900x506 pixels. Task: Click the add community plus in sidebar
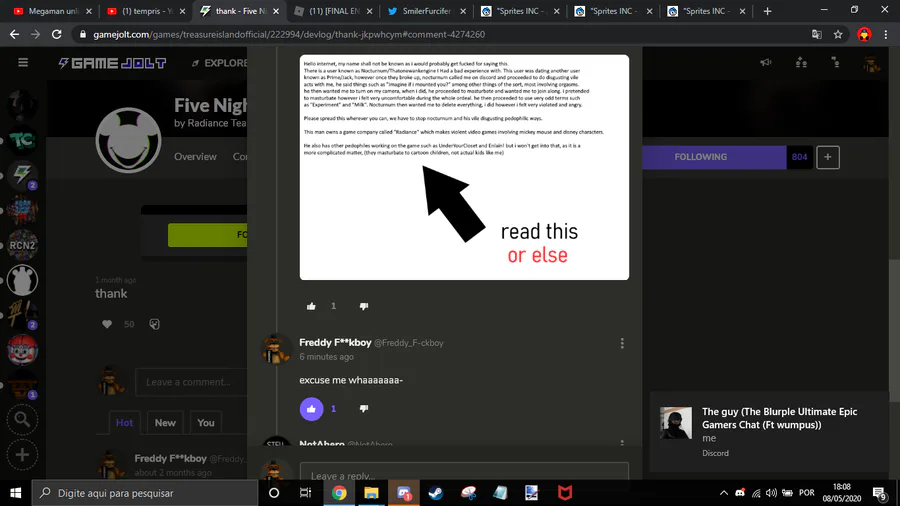(x=22, y=455)
